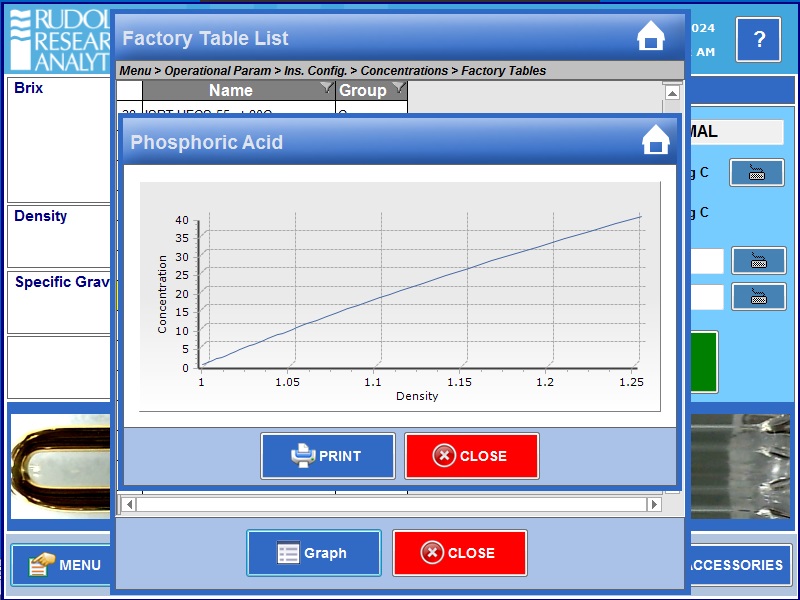
Task: Click the horizontal scrollbar track of the table
Action: point(391,505)
